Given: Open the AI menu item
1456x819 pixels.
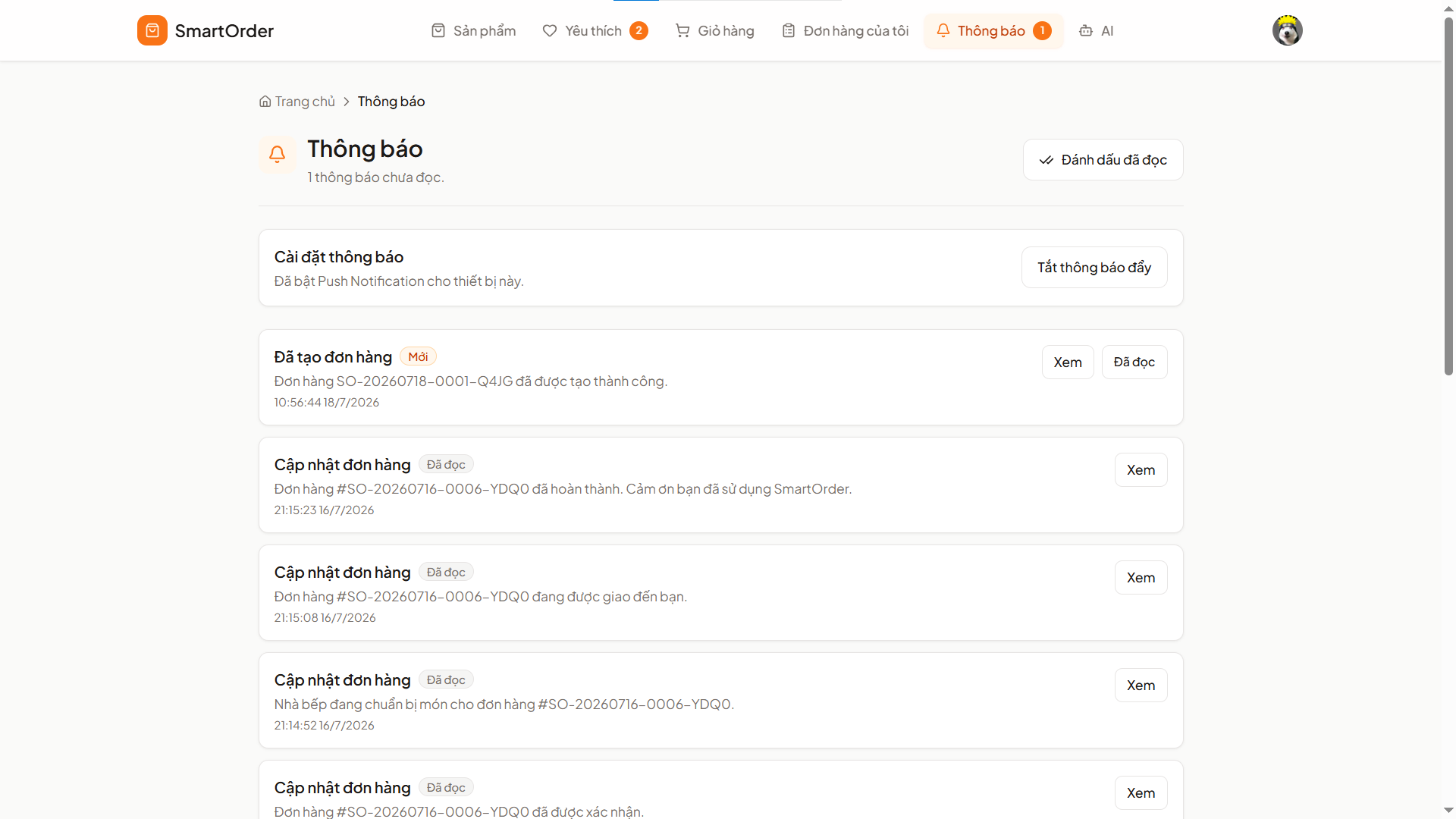Looking at the screenshot, I should tap(1097, 30).
